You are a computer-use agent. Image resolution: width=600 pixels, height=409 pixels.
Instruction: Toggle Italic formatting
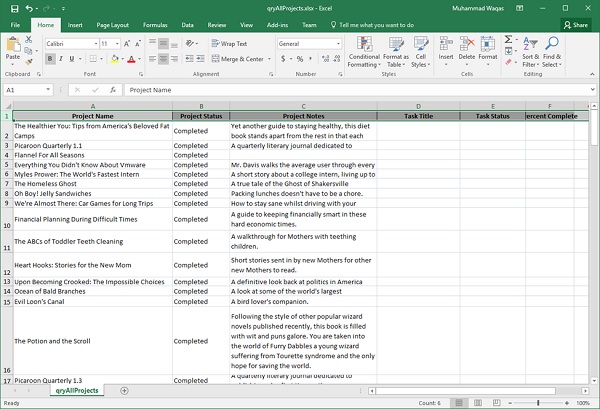pyautogui.click(x=62, y=59)
